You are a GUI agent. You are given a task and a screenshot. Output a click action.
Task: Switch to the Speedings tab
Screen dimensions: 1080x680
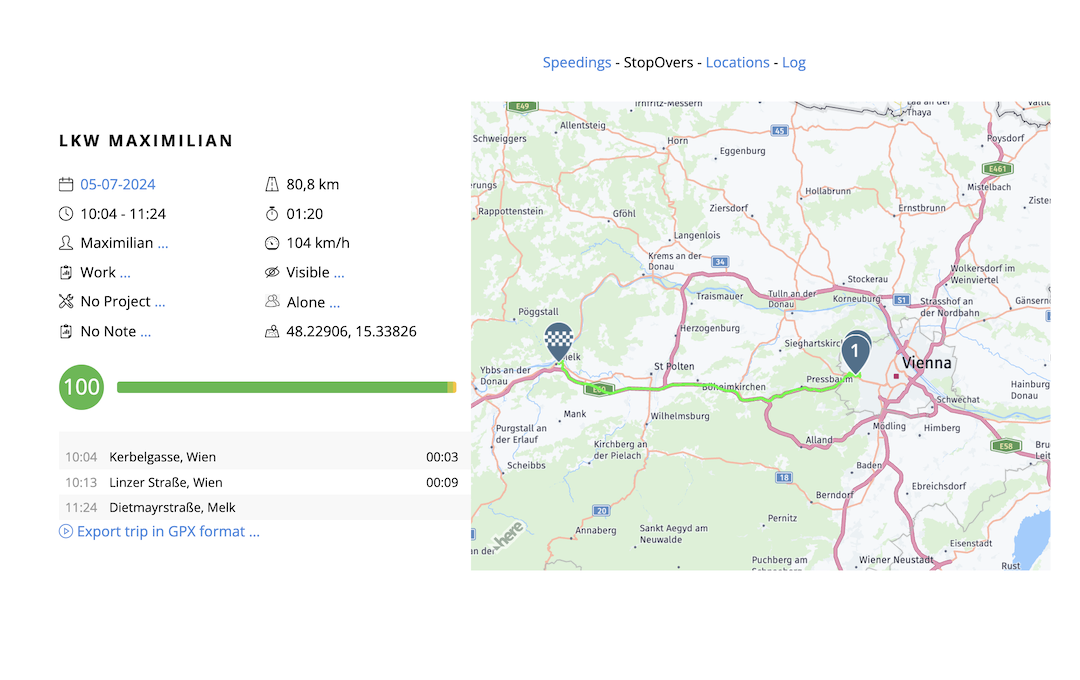tap(577, 62)
